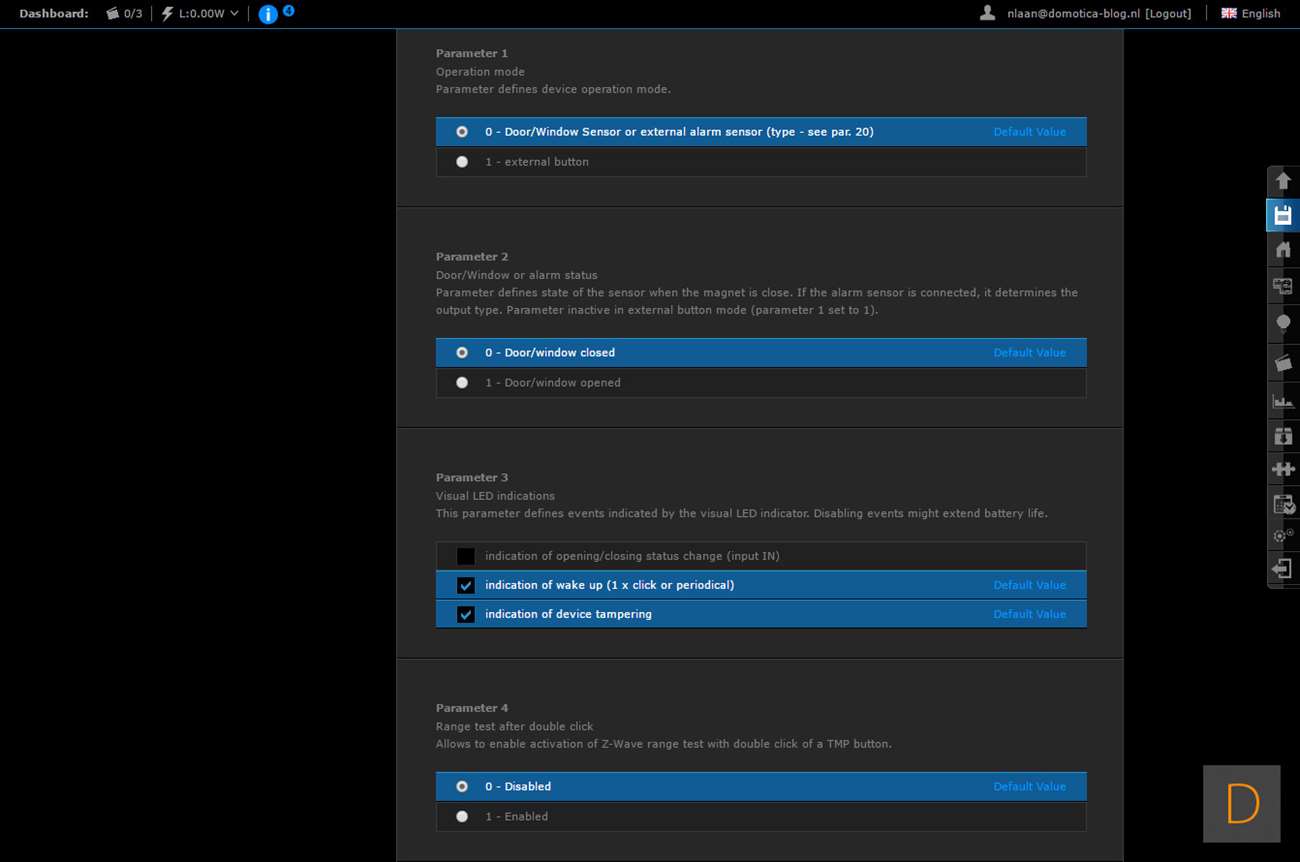Open Plugins via the puzzle piece icon

1283,469
